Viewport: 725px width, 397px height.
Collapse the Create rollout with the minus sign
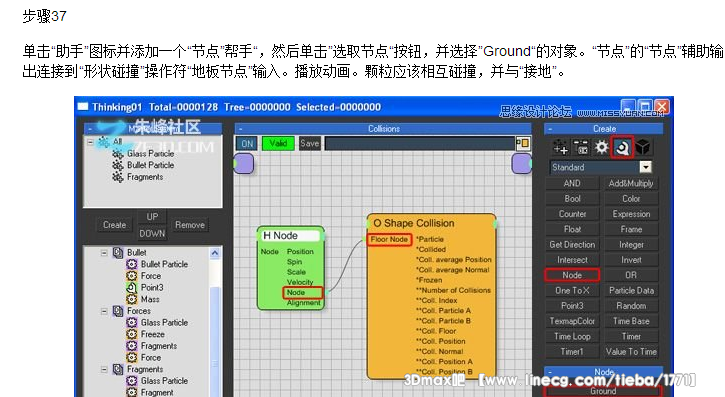(x=550, y=129)
